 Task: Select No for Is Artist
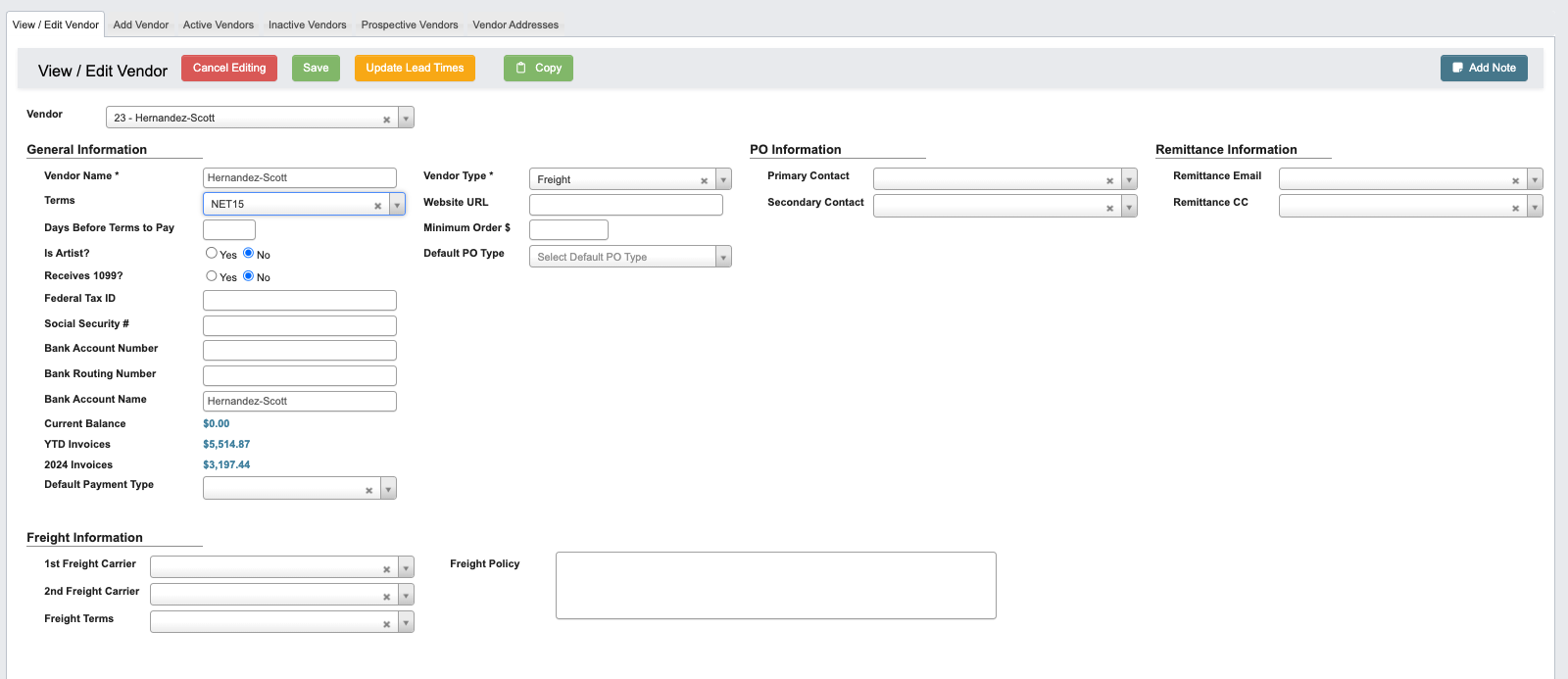click(248, 253)
